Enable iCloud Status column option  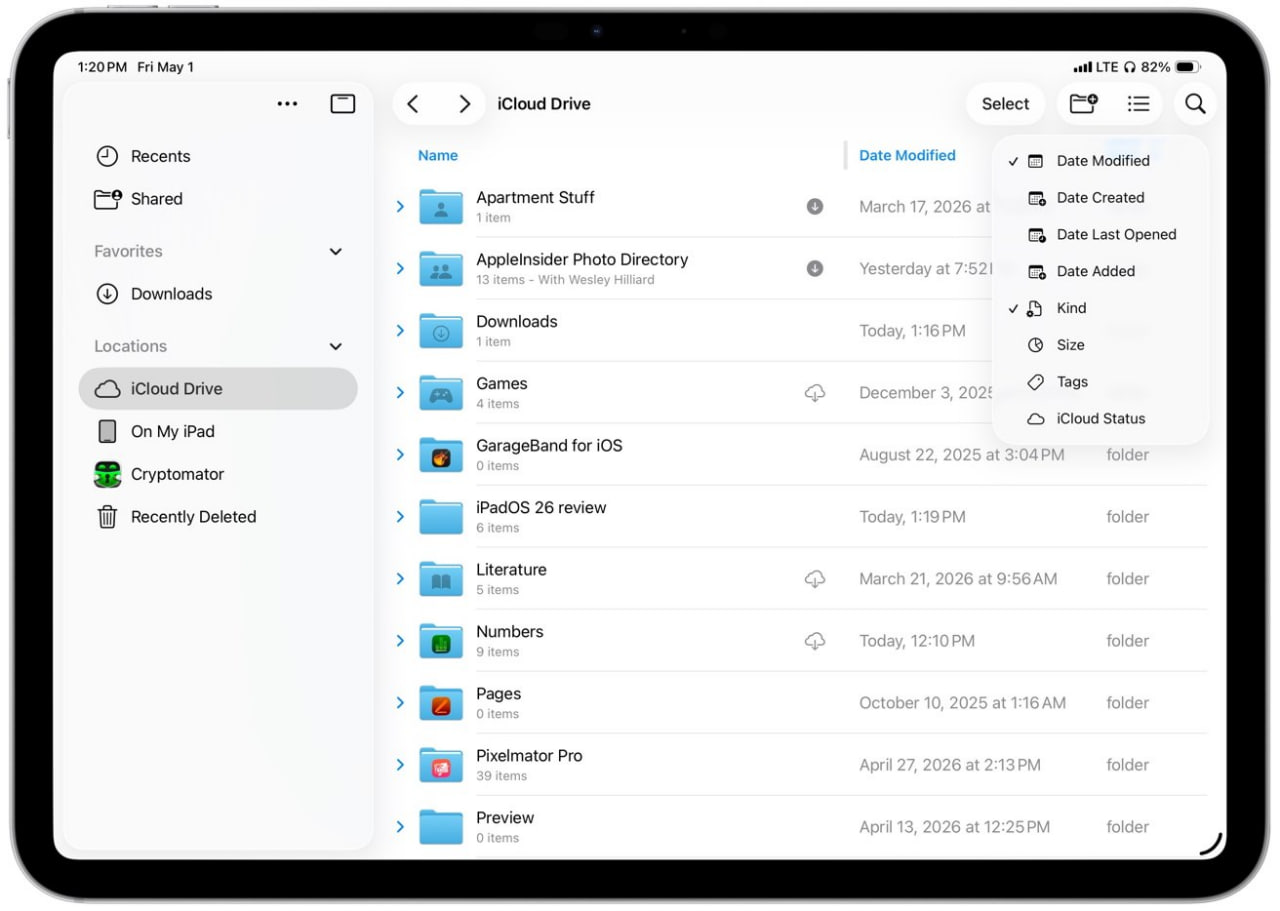1100,419
